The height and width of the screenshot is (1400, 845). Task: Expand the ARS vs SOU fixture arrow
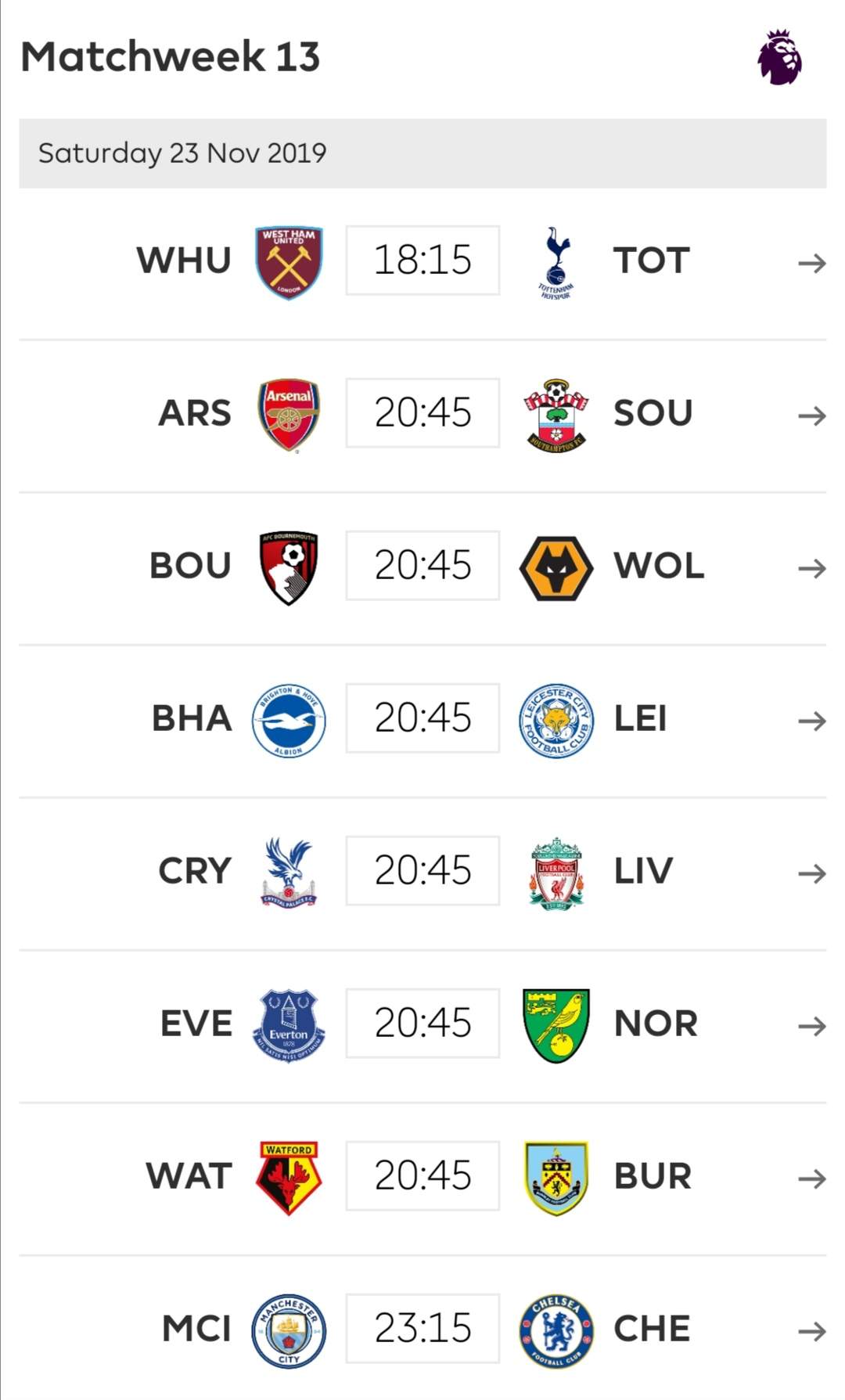point(811,416)
